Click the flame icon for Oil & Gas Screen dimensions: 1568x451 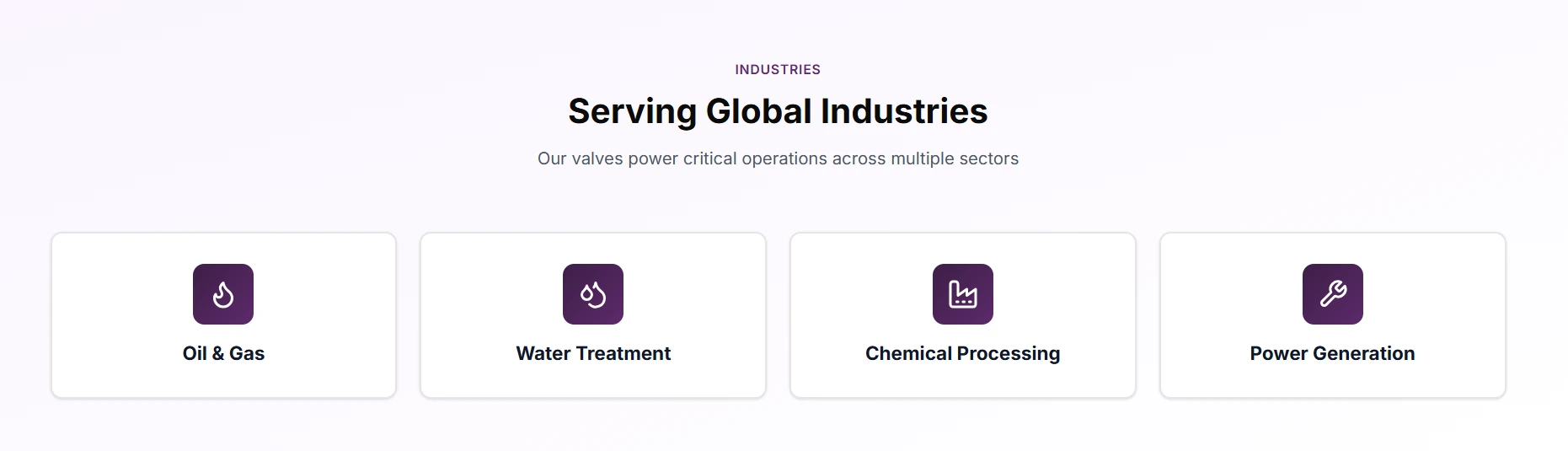tap(223, 294)
